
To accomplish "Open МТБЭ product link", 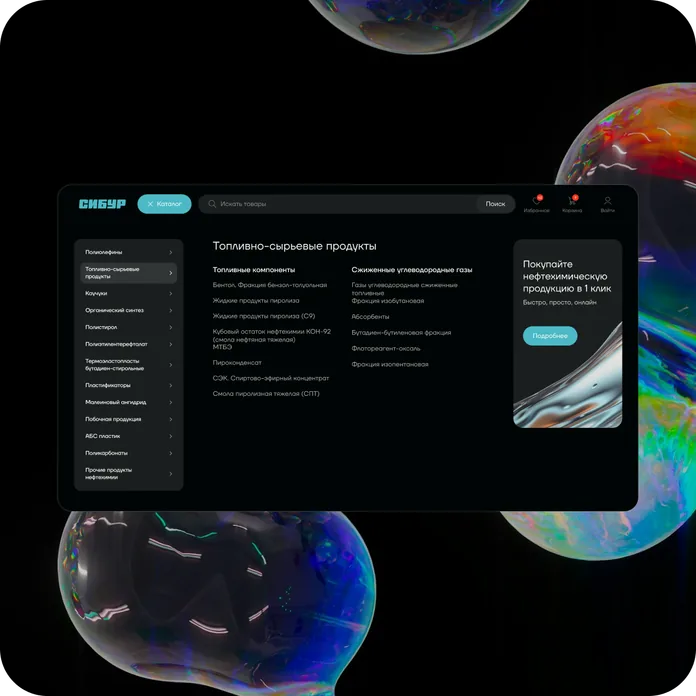I will coord(222,347).
